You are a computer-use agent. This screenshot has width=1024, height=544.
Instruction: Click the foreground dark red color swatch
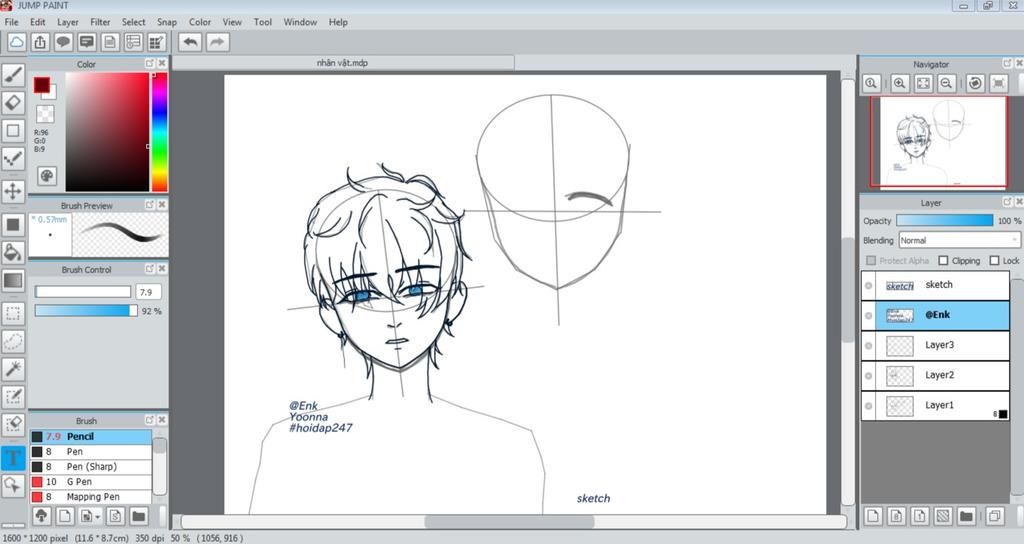coord(42,85)
